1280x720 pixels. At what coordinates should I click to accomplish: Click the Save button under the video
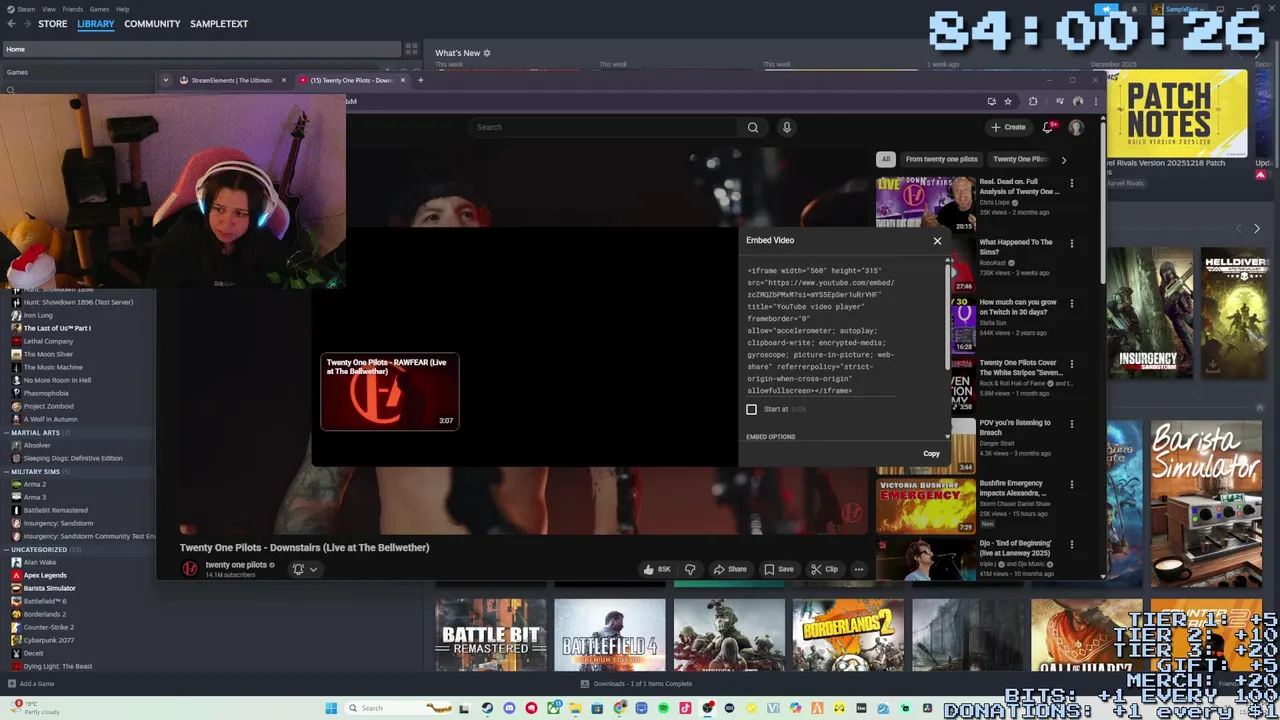(x=778, y=569)
